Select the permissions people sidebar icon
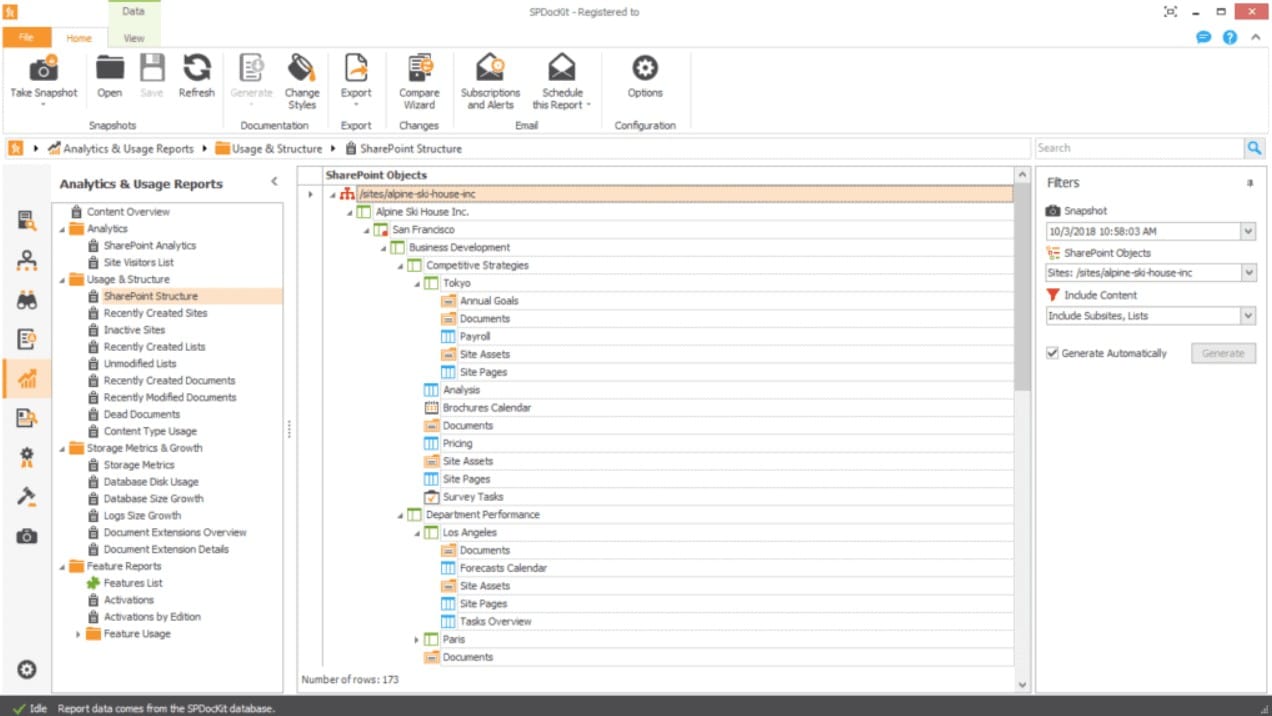This screenshot has width=1272, height=716. (x=27, y=261)
